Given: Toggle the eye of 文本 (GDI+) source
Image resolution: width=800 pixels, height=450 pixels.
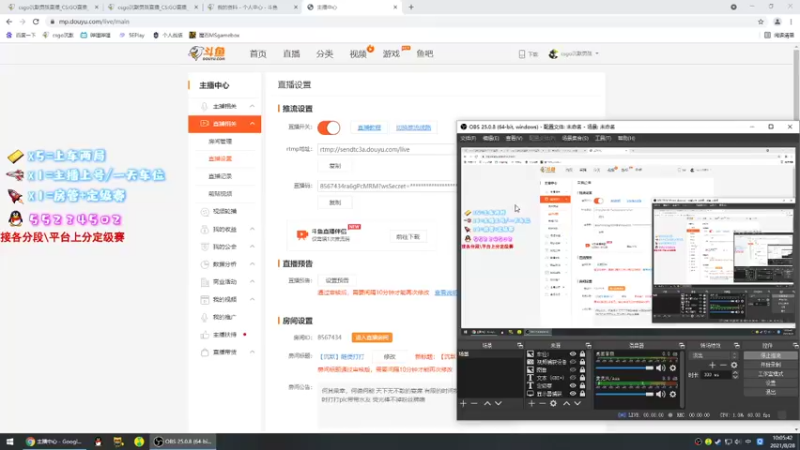Looking at the screenshot, I should coord(573,378).
